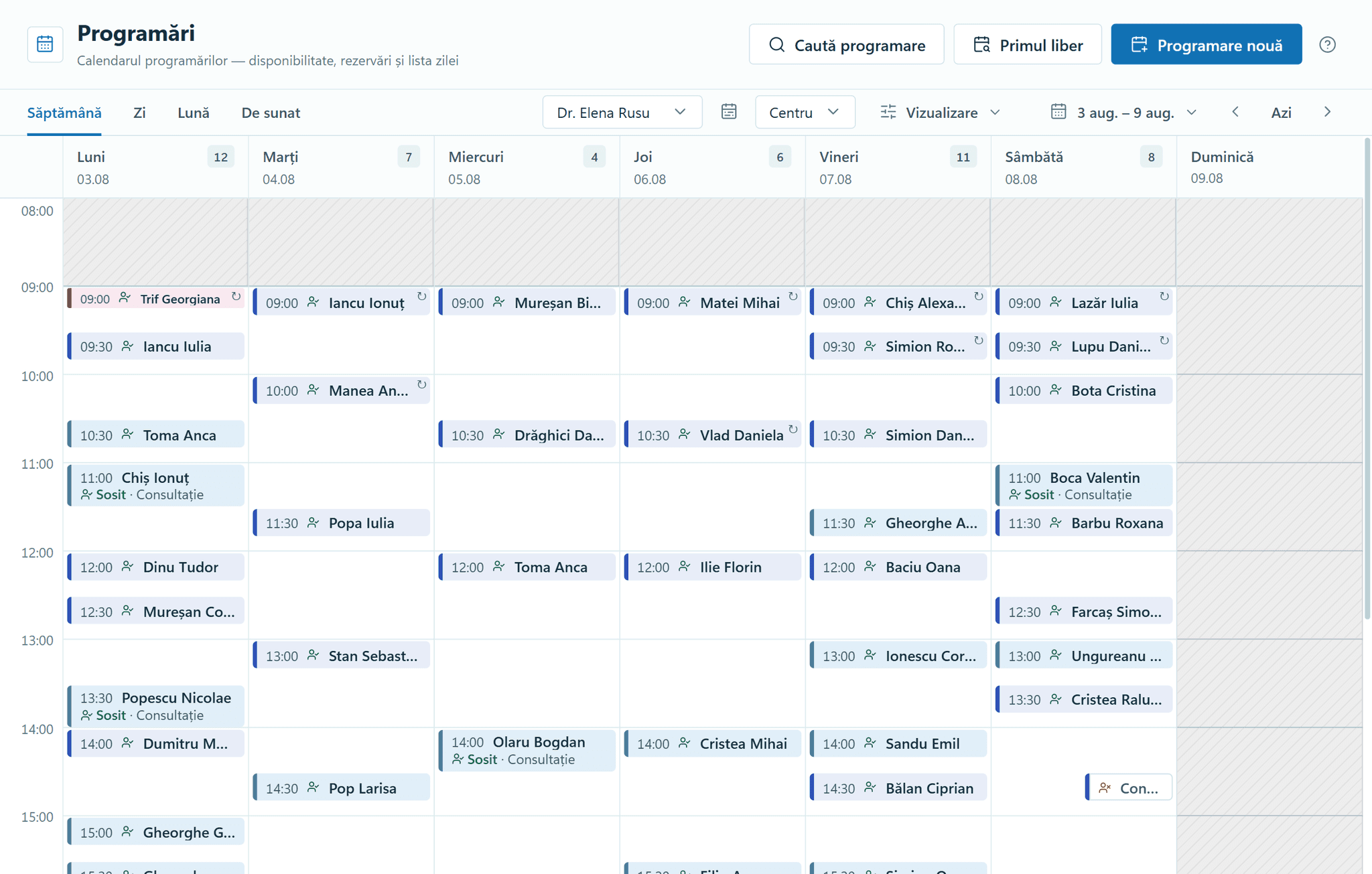This screenshot has width=1372, height=874.
Task: Open Dumitru M... 14:00 appointment
Action: point(156,743)
